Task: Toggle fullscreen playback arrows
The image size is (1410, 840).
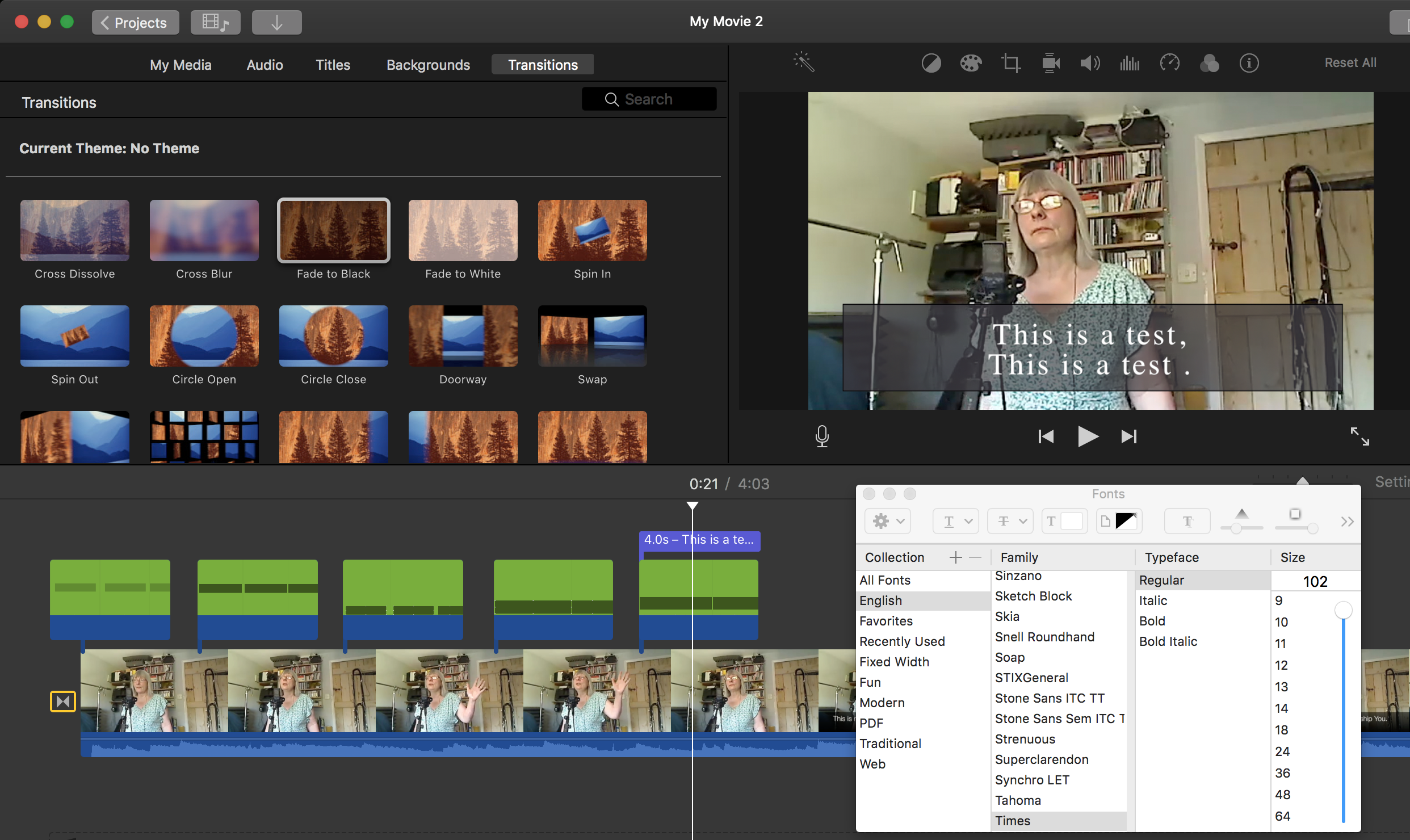Action: pos(1359,436)
